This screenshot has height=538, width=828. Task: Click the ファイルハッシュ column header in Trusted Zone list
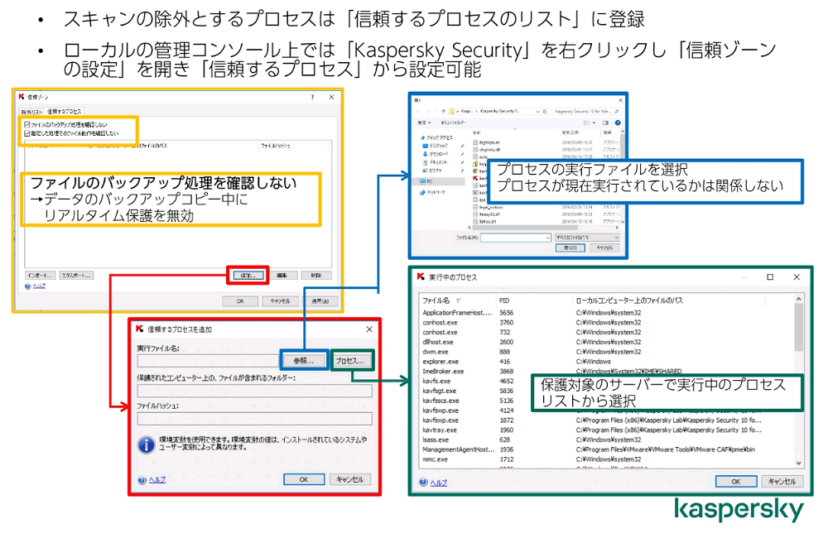tap(276, 145)
